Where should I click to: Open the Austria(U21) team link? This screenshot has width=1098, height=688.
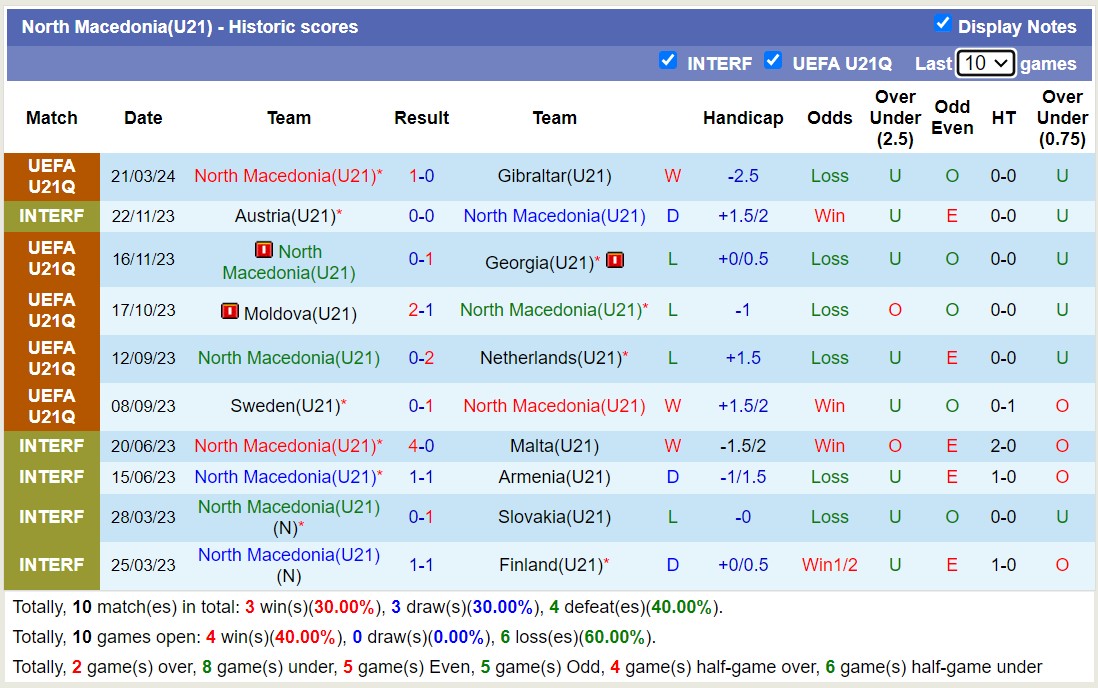coord(284,216)
